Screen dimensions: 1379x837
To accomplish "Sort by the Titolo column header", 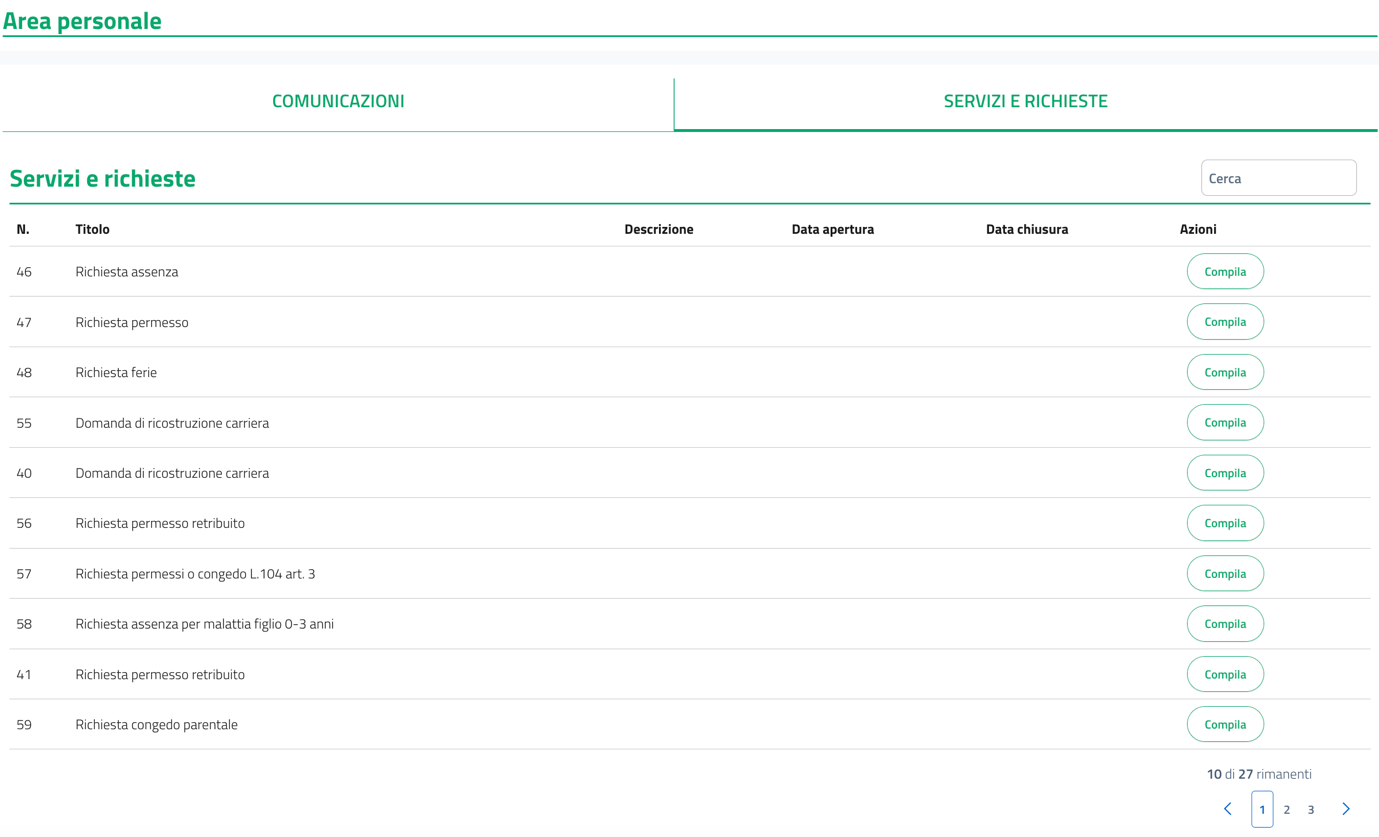I will [93, 229].
